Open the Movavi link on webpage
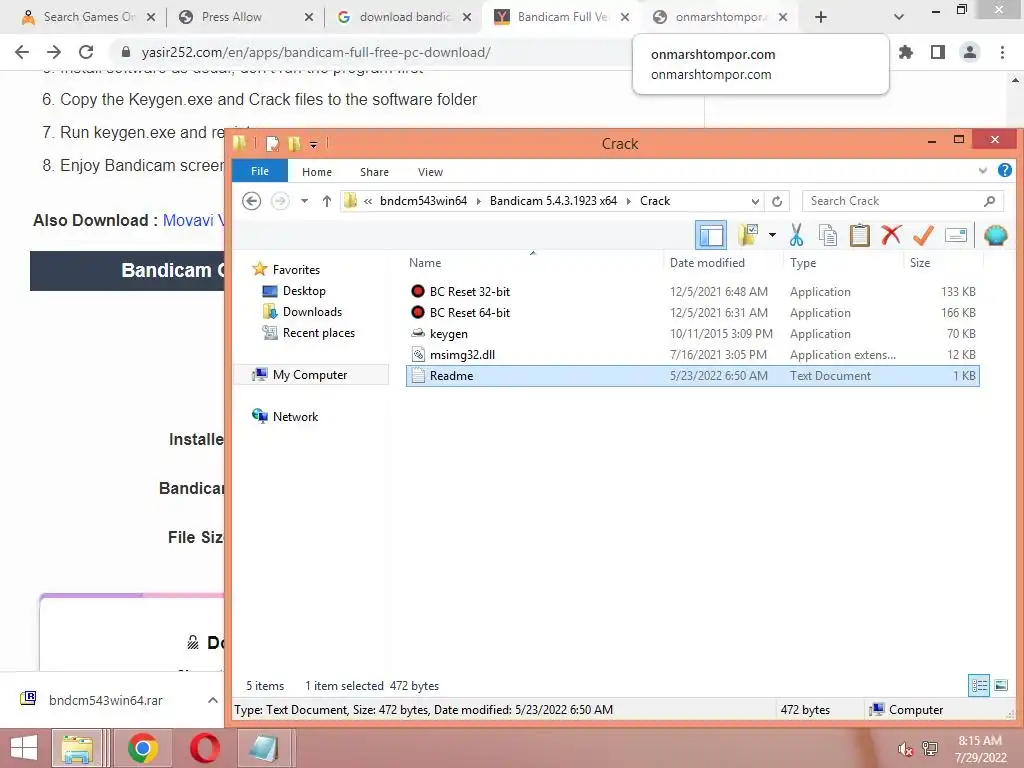Screen dimensions: 1024x768 point(193,221)
